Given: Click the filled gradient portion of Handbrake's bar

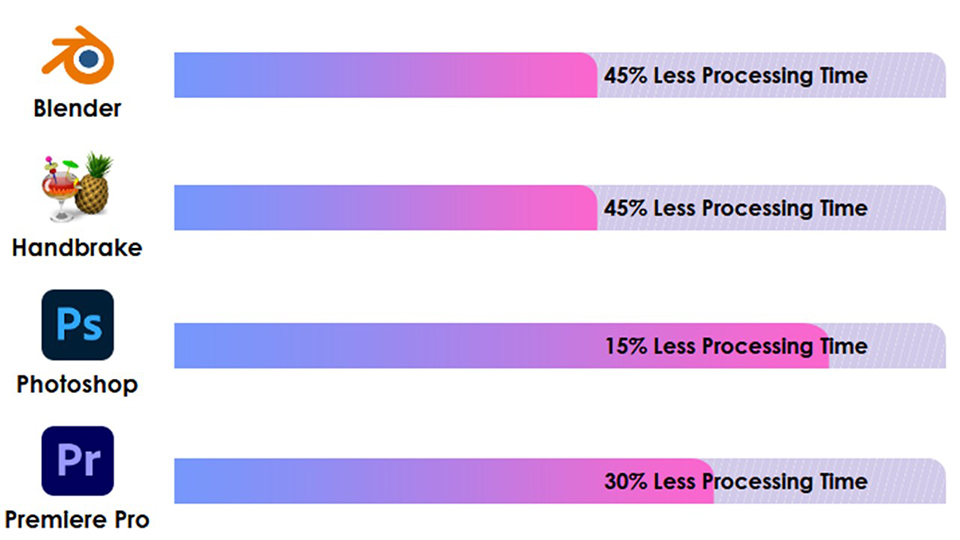Looking at the screenshot, I should [380, 208].
